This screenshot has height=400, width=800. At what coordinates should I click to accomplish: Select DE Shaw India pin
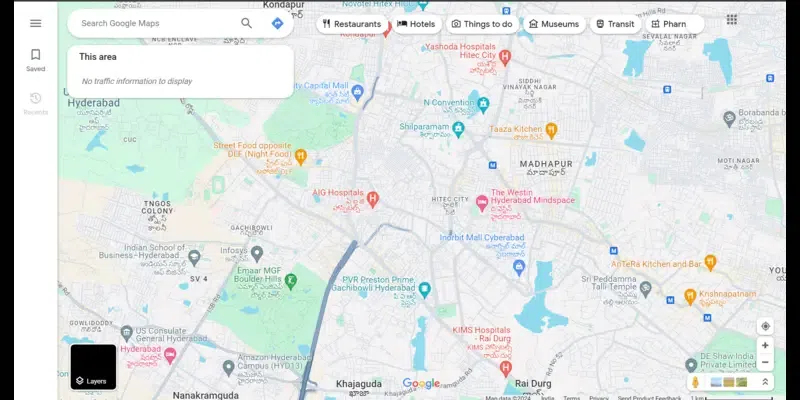coord(691,365)
